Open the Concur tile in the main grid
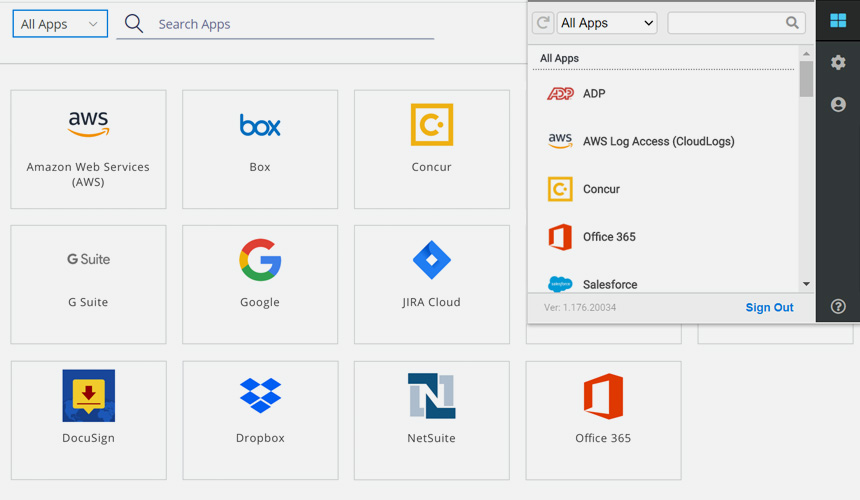The height and width of the screenshot is (500, 860). (432, 149)
